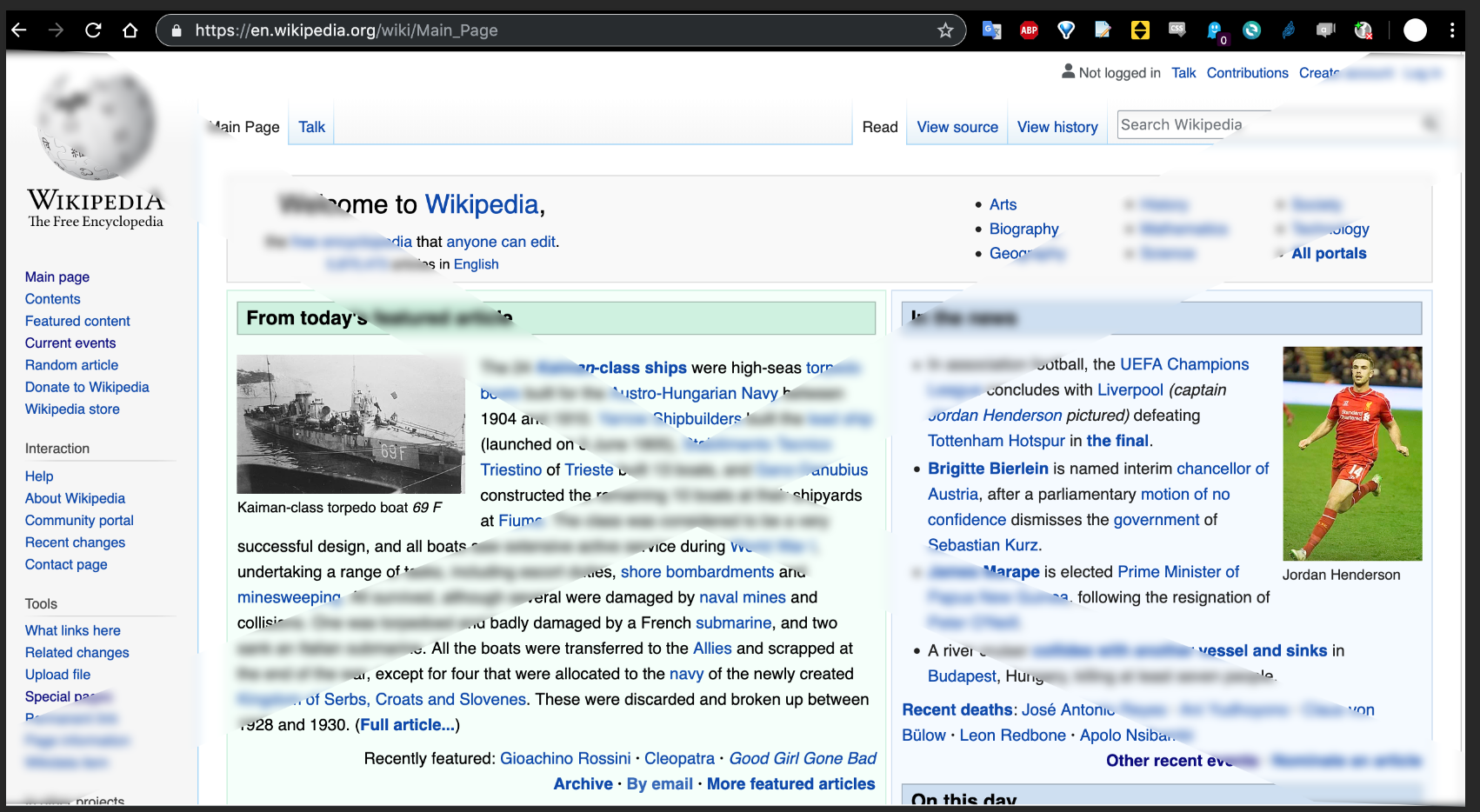Open Random article in sidebar
Image resolution: width=1480 pixels, height=812 pixels.
pyautogui.click(x=71, y=365)
